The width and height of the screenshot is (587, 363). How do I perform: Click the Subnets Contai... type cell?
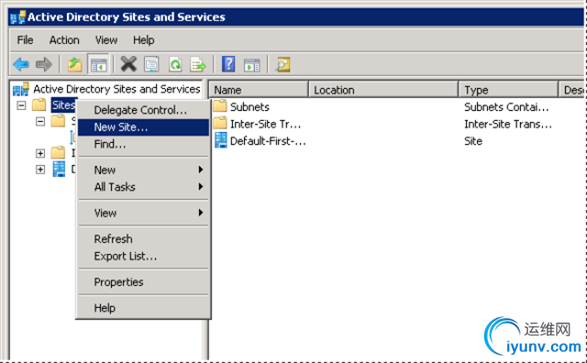(507, 107)
